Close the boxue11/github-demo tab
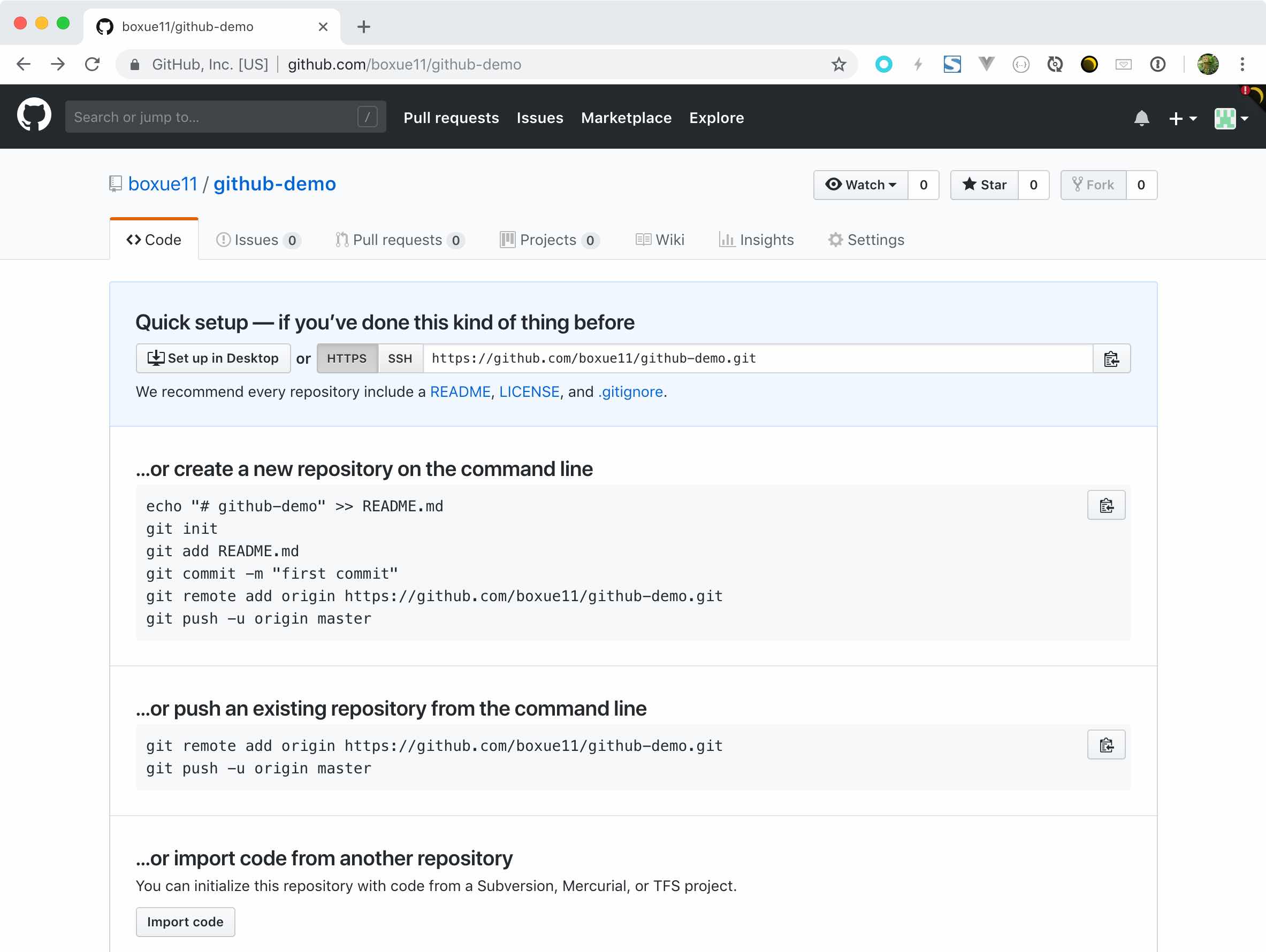 [323, 27]
